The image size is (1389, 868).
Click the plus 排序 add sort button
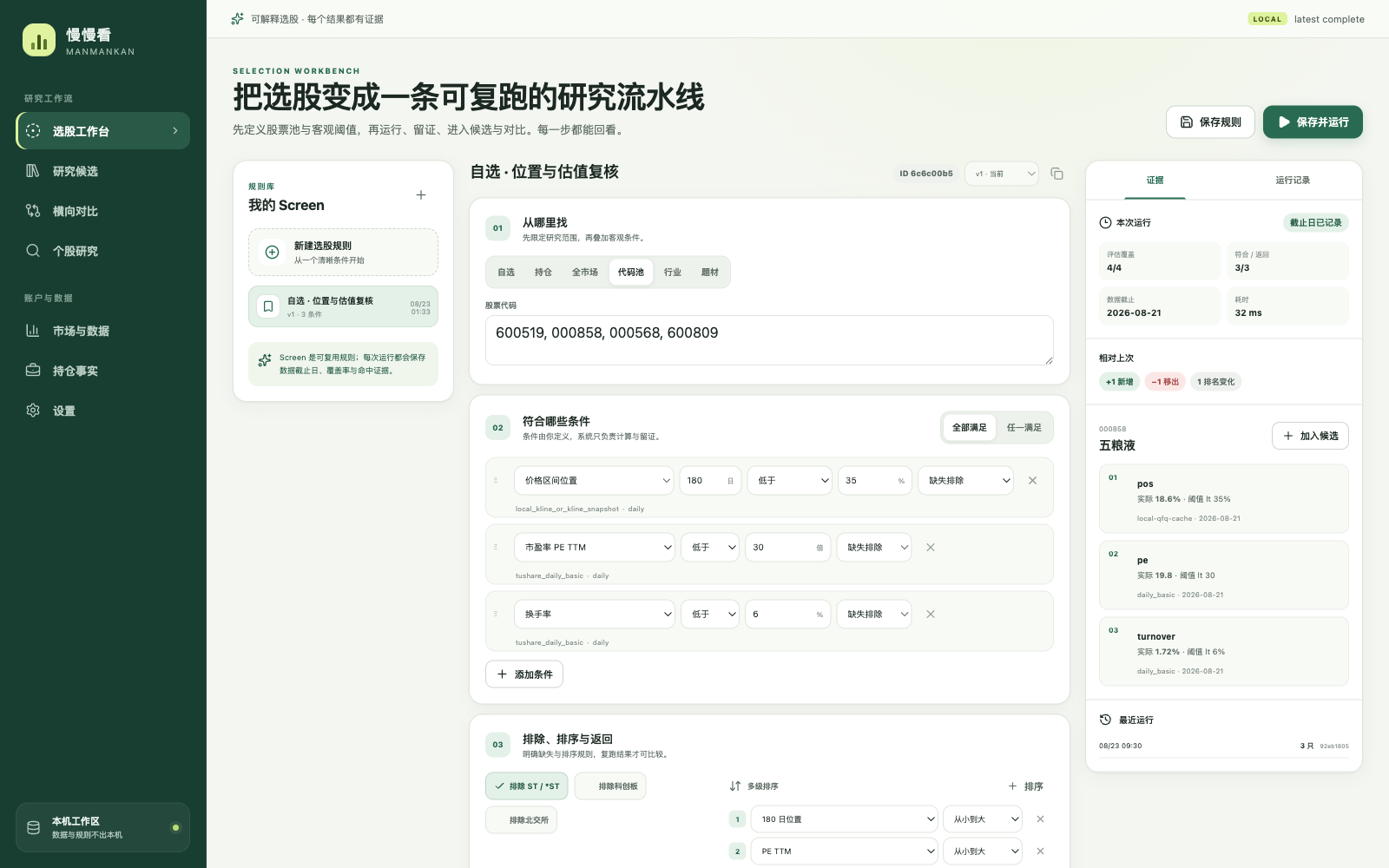click(1025, 786)
